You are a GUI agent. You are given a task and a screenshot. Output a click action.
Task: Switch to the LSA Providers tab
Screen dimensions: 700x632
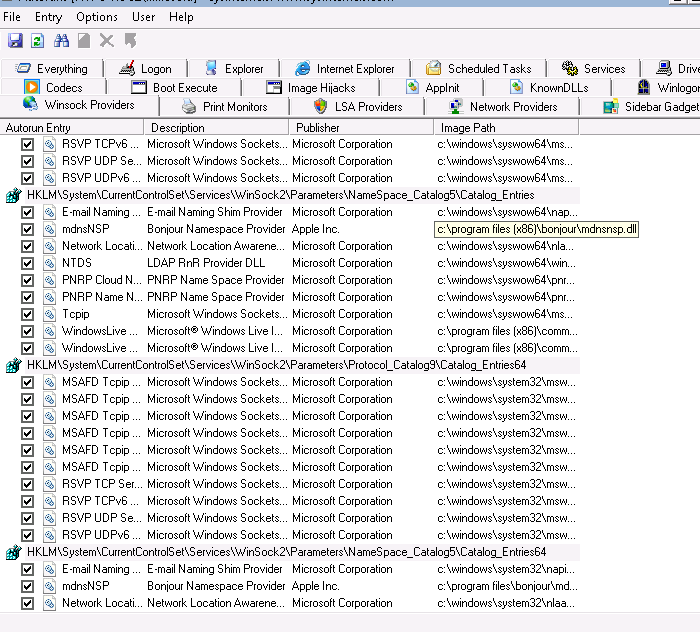(x=358, y=107)
